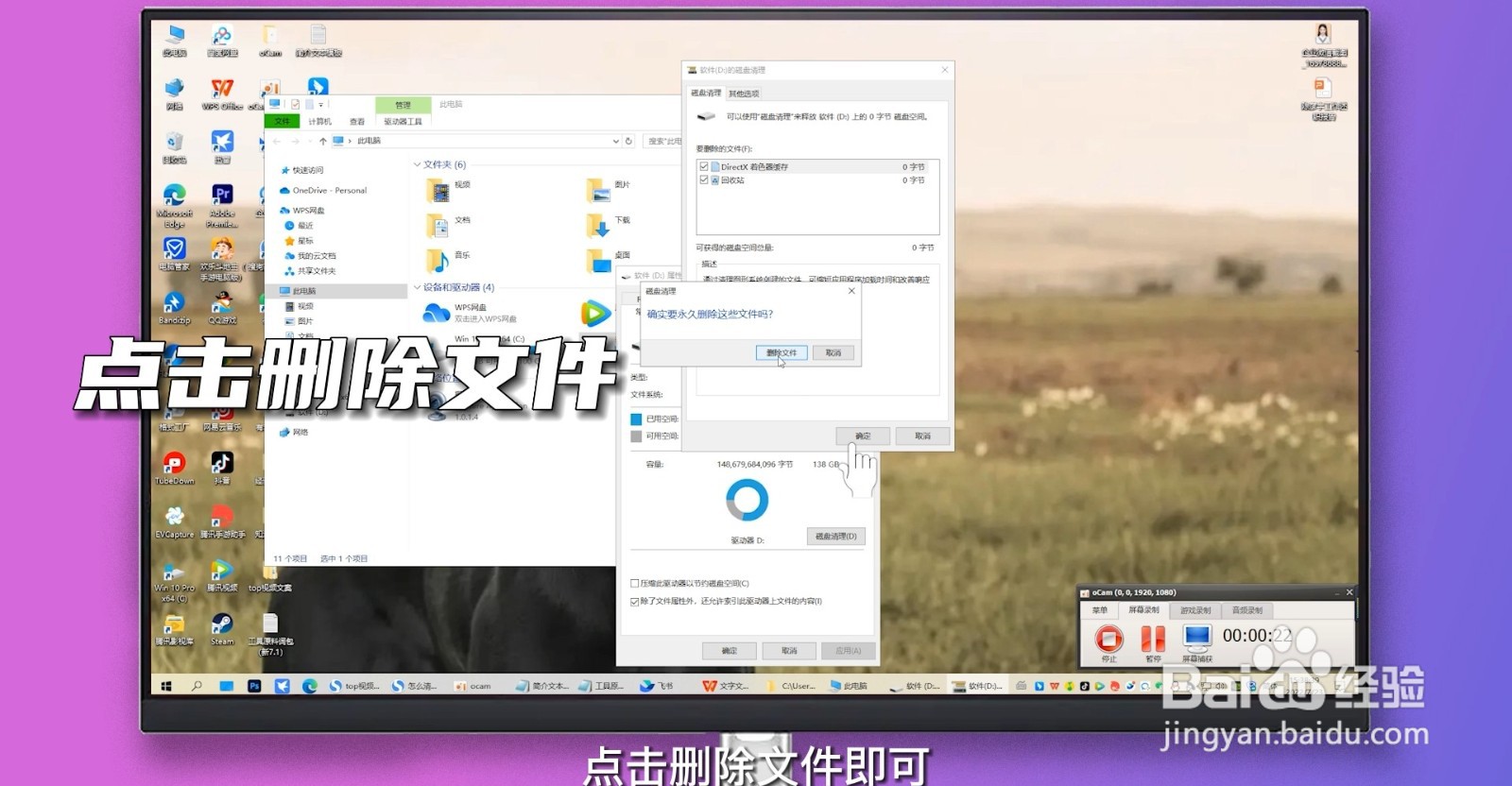Click the up-arrow navigation button in Explorer
Image resolution: width=1512 pixels, height=786 pixels.
click(322, 141)
